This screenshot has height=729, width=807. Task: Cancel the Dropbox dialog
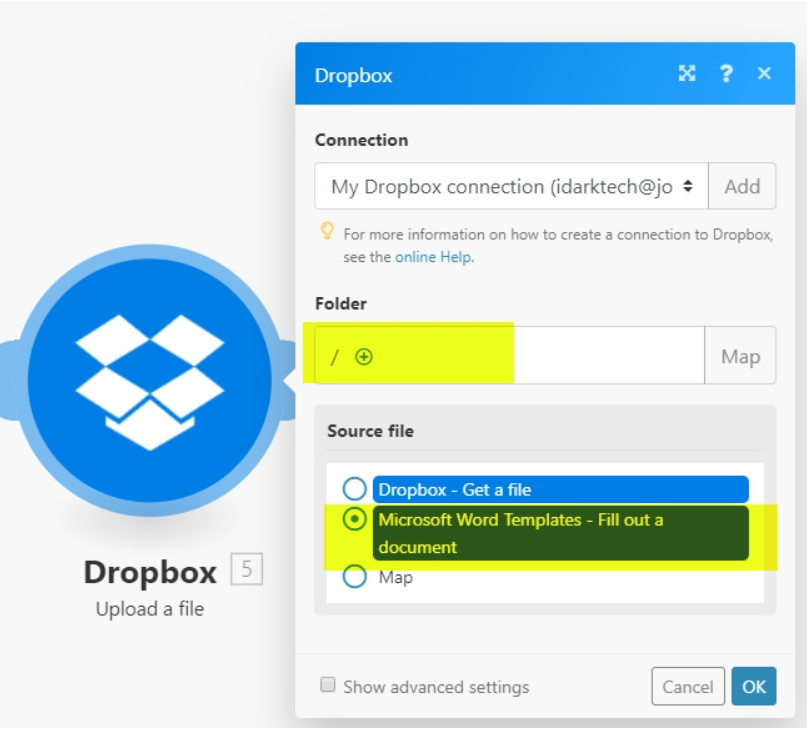click(688, 686)
